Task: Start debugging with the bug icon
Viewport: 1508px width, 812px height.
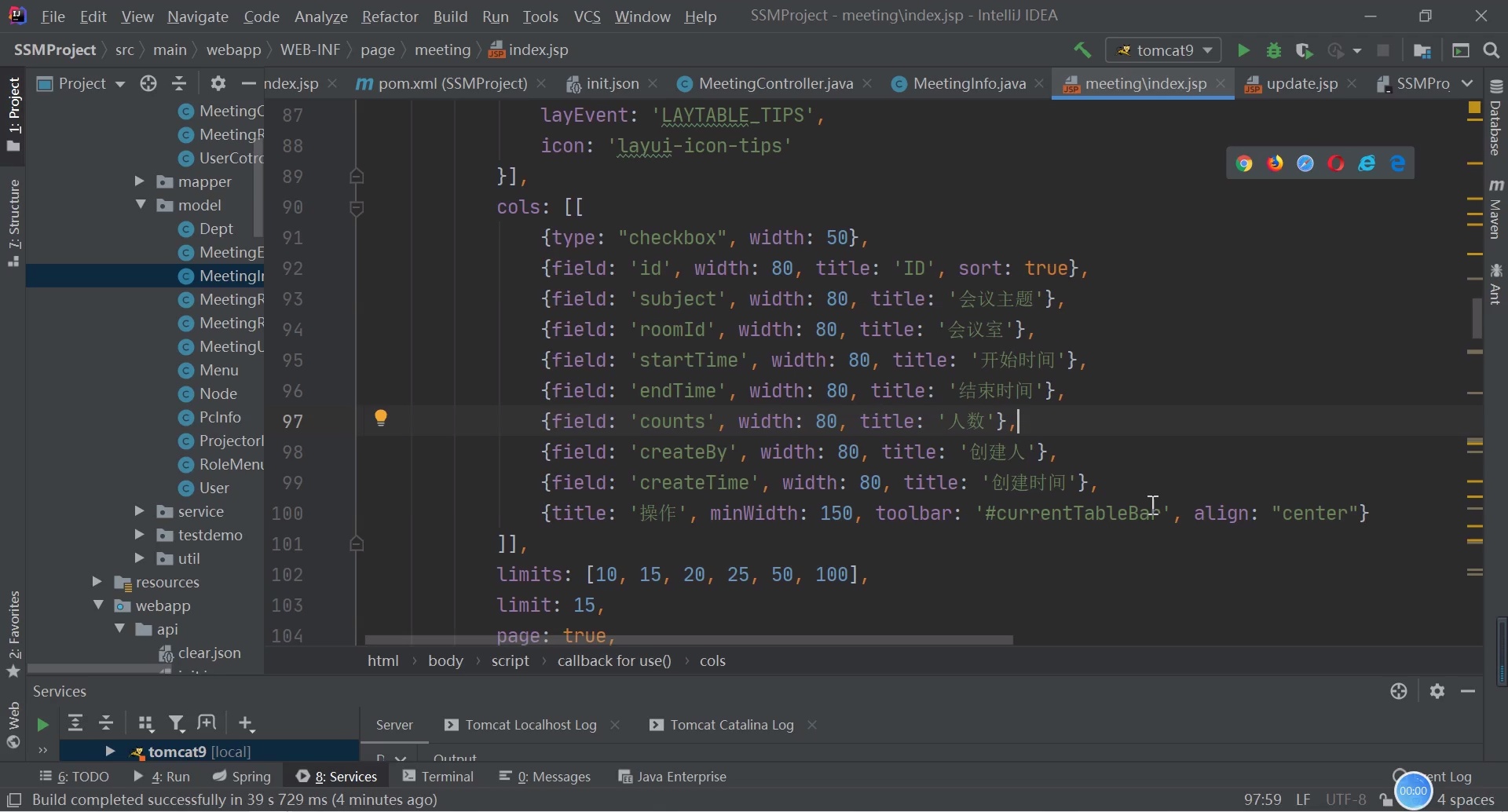Action: tap(1274, 50)
